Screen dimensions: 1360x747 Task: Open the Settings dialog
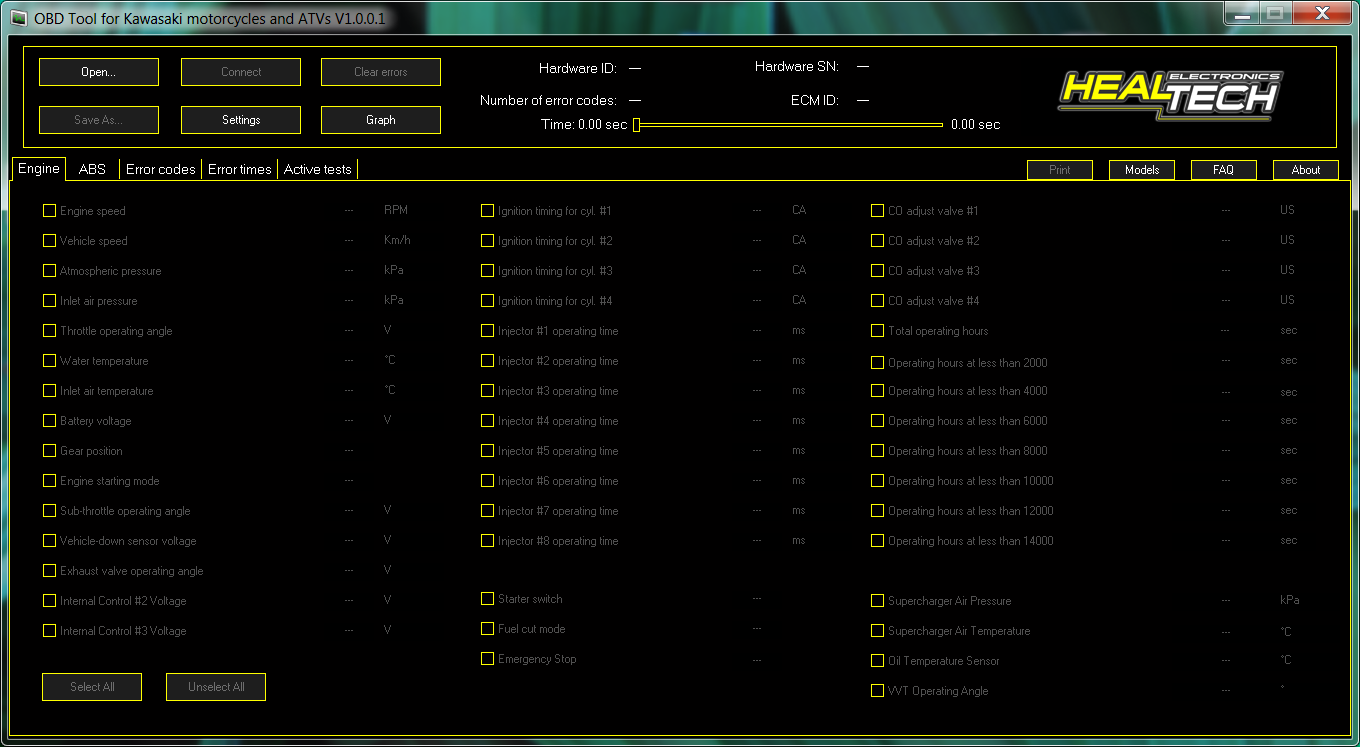(241, 120)
